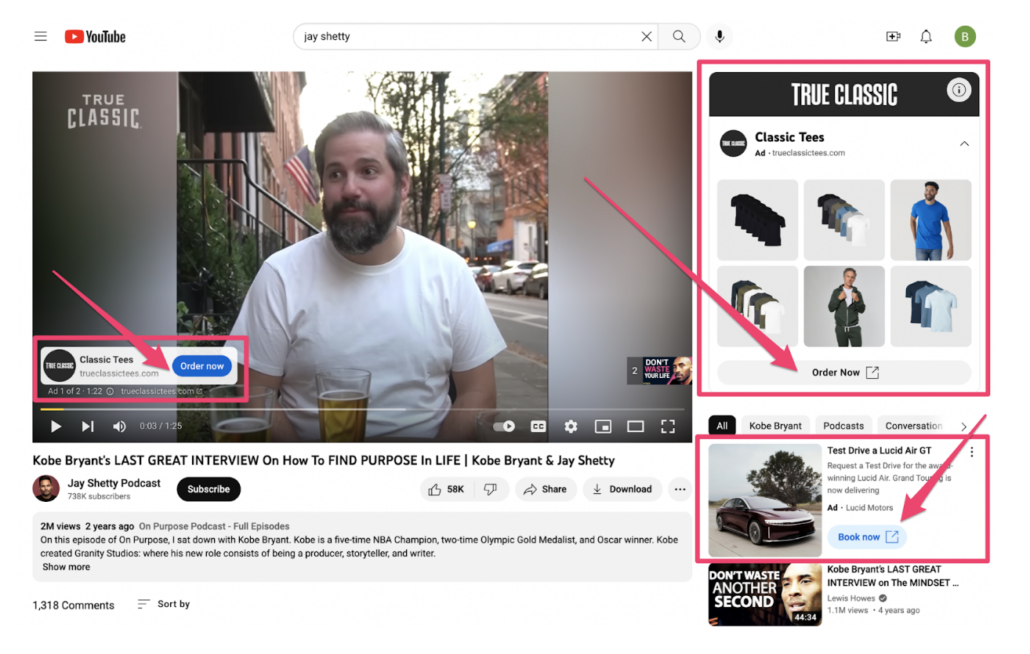Clear the search field with X

(647, 37)
